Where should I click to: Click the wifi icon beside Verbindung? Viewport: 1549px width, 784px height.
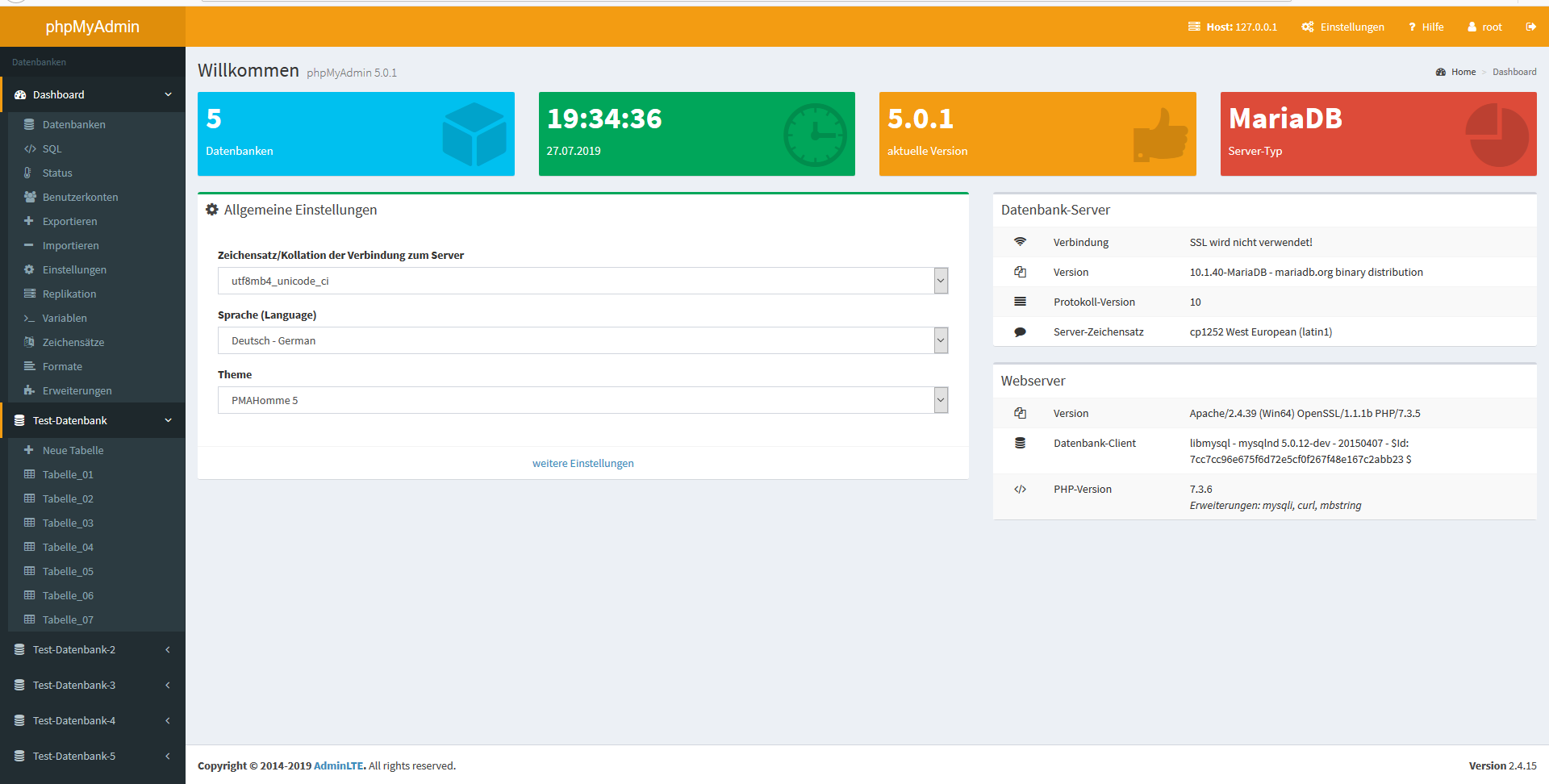(1020, 242)
